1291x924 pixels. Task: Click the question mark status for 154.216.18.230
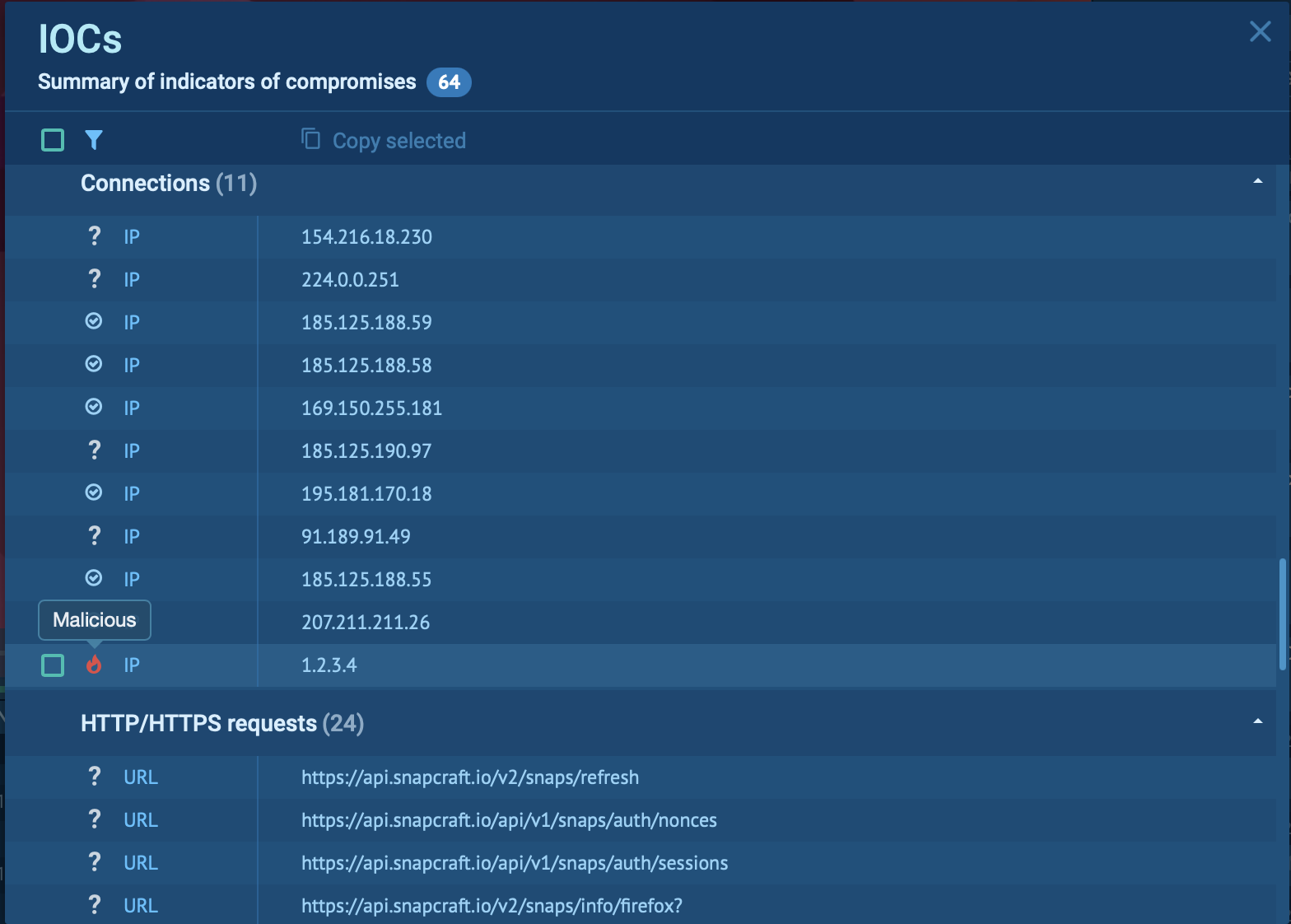click(94, 236)
